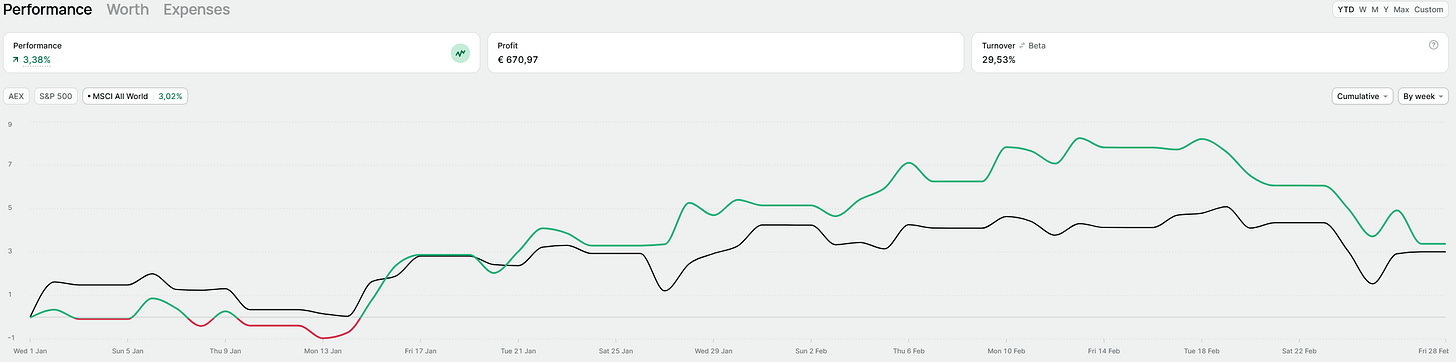
Task: Click the Mon 13 Jan axis label
Action: [x=324, y=351]
